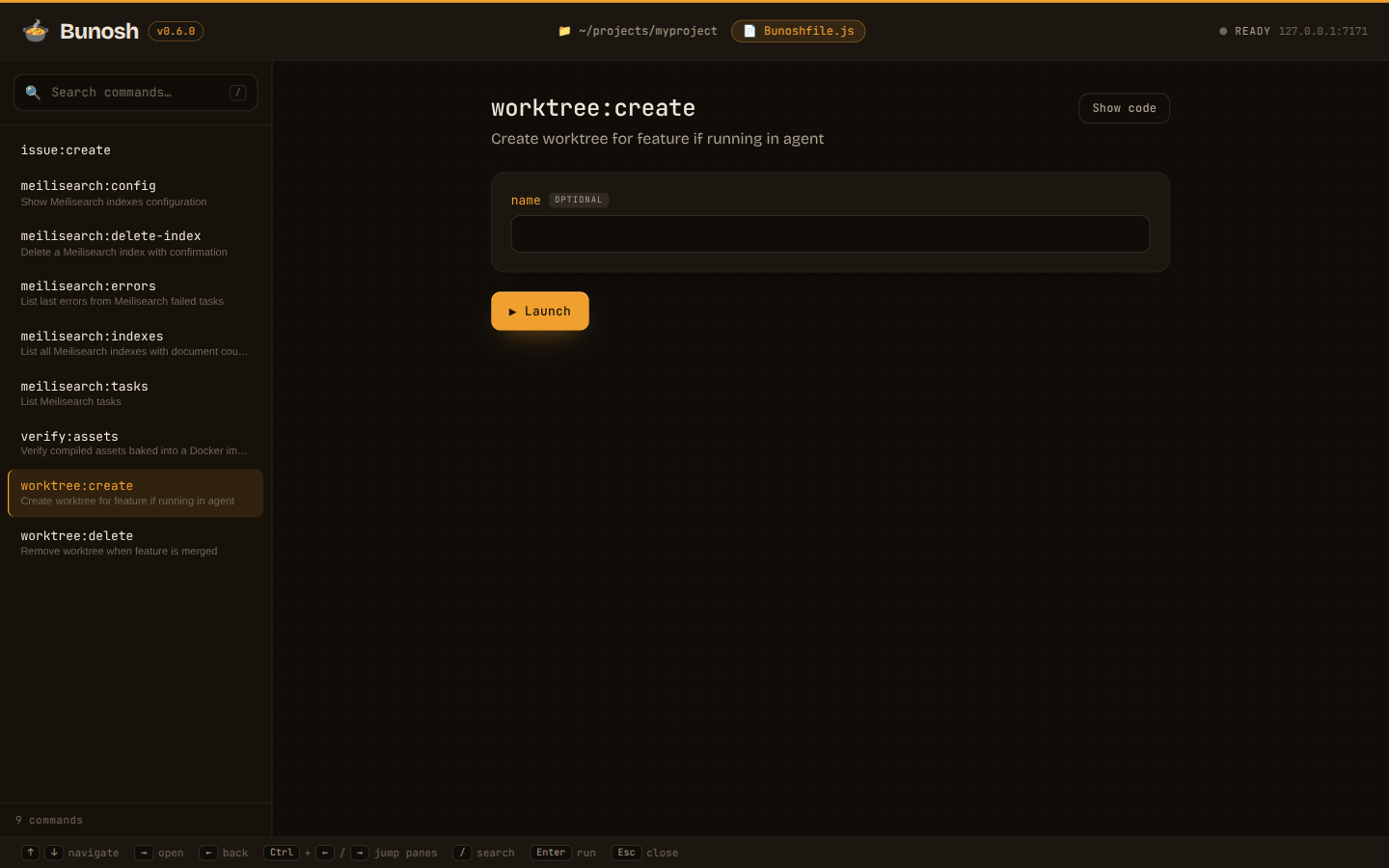This screenshot has height=868, width=1389.
Task: Select the worktree:delete command
Action: tap(135, 543)
